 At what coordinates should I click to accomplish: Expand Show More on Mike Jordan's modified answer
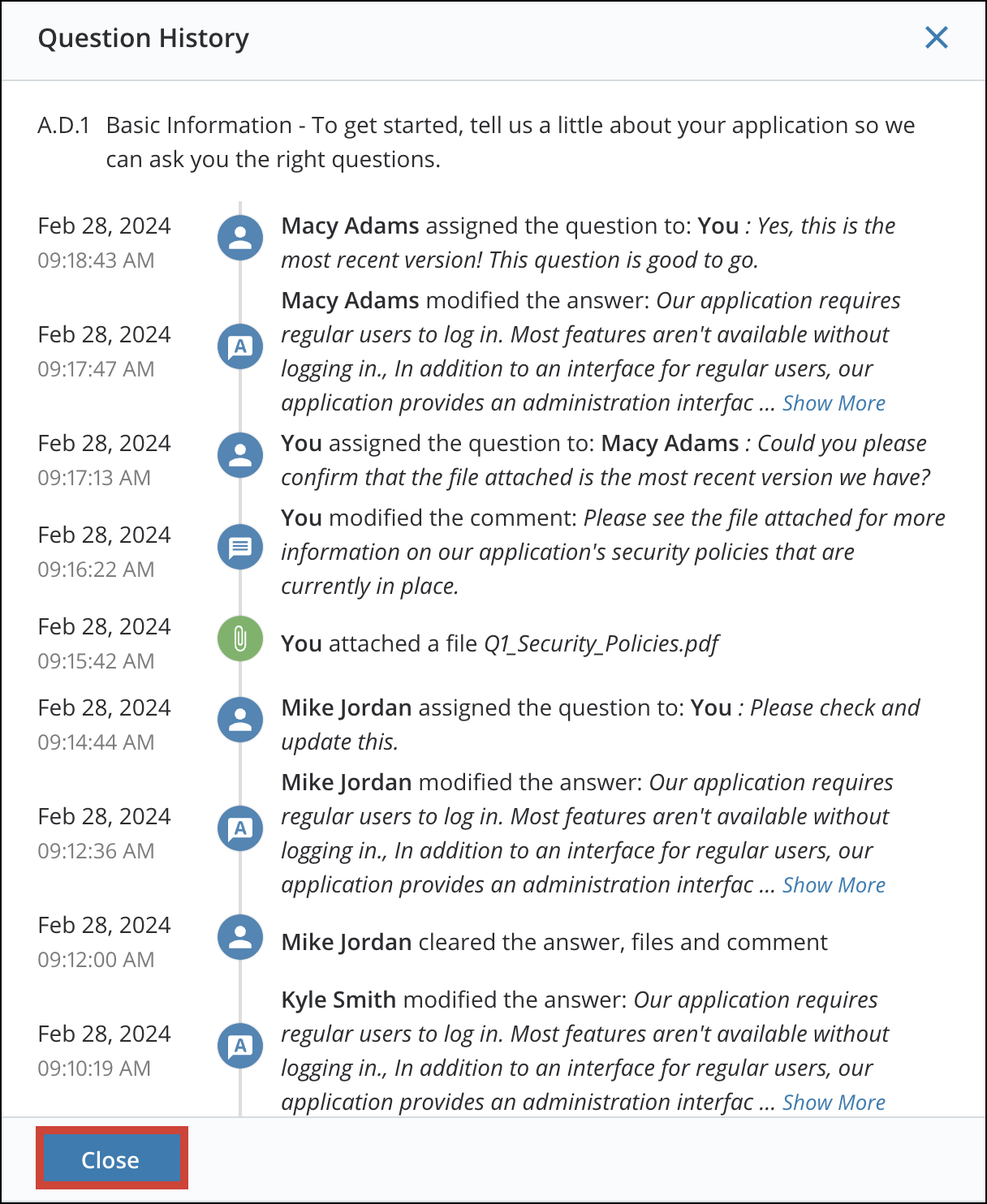834,885
